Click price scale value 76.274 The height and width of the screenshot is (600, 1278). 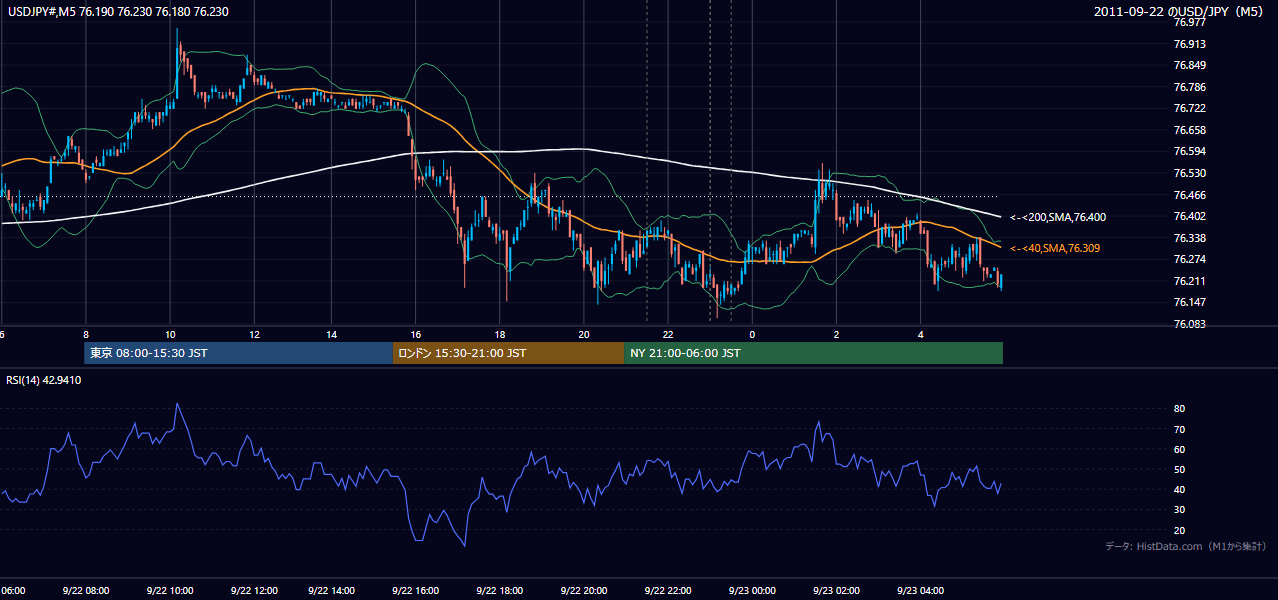tap(1190, 259)
